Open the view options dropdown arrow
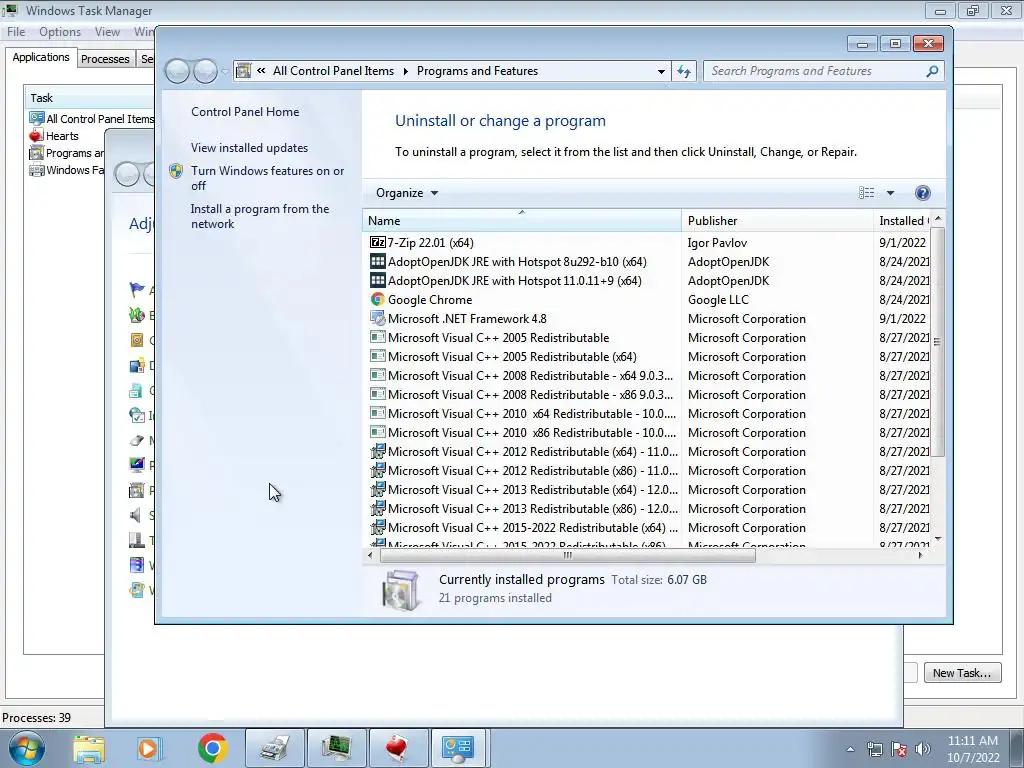The image size is (1024, 768). point(890,193)
